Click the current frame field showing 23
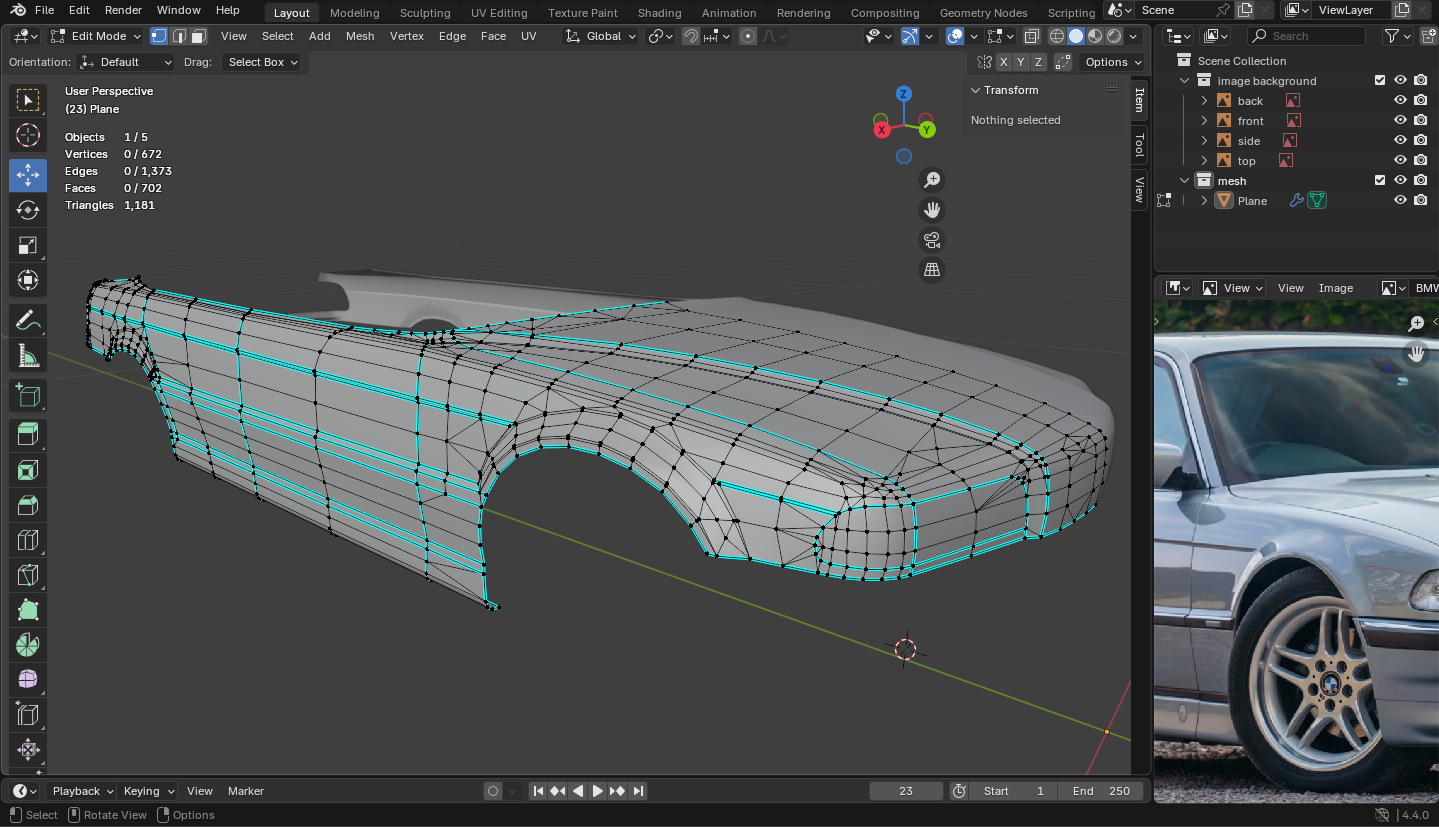Image resolution: width=1439 pixels, height=827 pixels. [x=906, y=791]
